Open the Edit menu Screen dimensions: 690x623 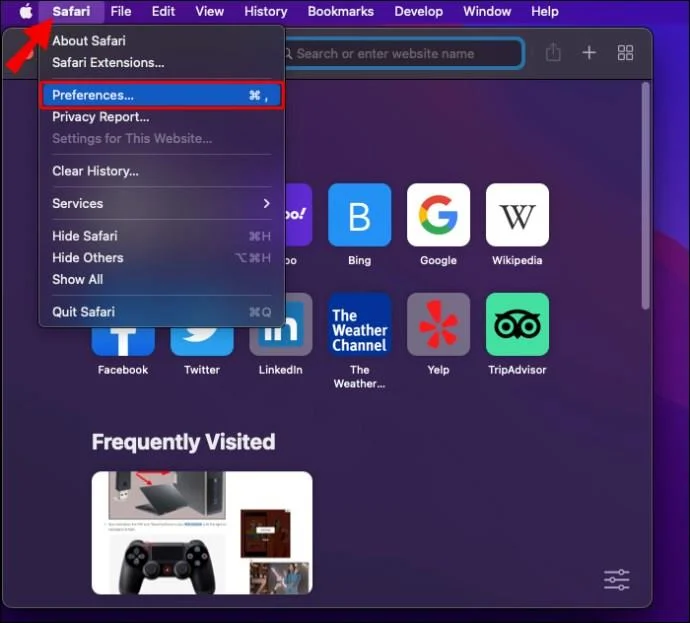(x=163, y=11)
